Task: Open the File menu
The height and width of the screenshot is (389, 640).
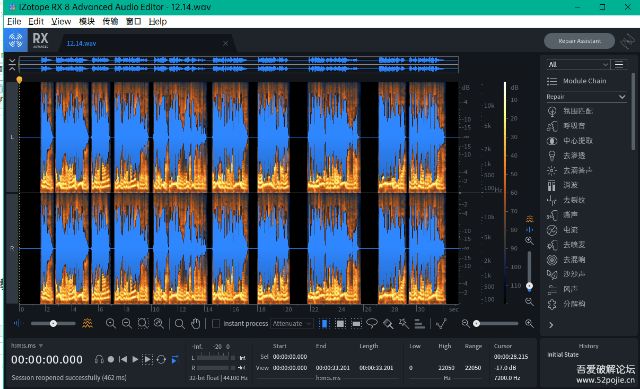Action: [x=14, y=22]
